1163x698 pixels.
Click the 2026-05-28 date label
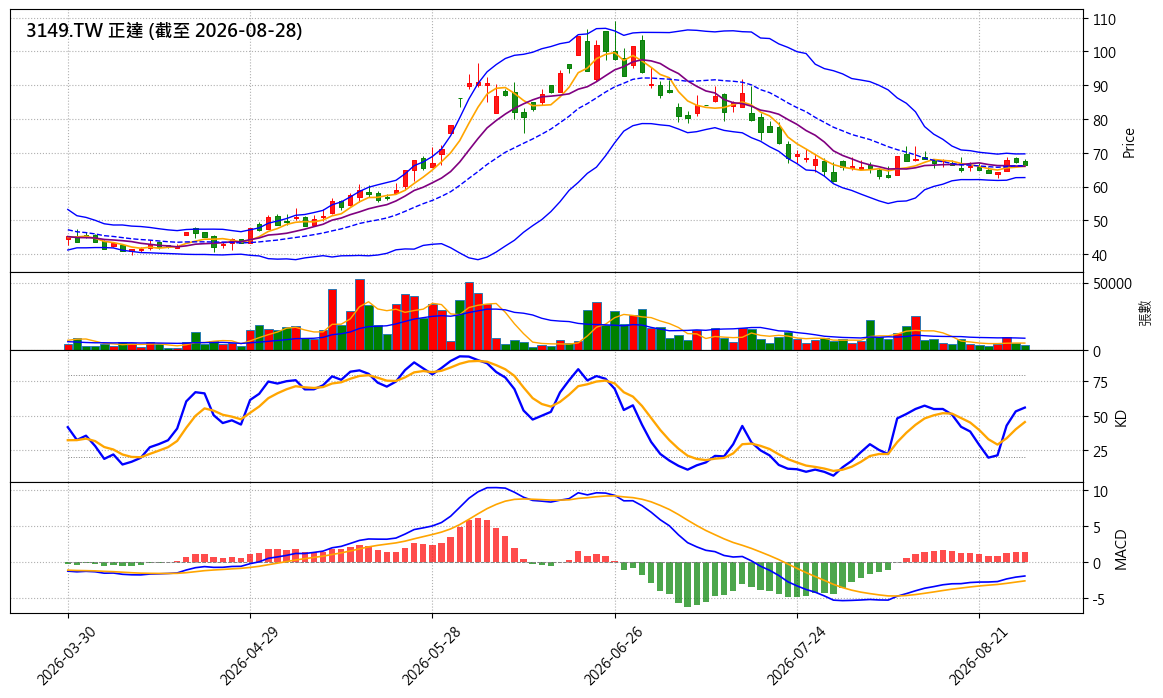pyautogui.click(x=429, y=656)
